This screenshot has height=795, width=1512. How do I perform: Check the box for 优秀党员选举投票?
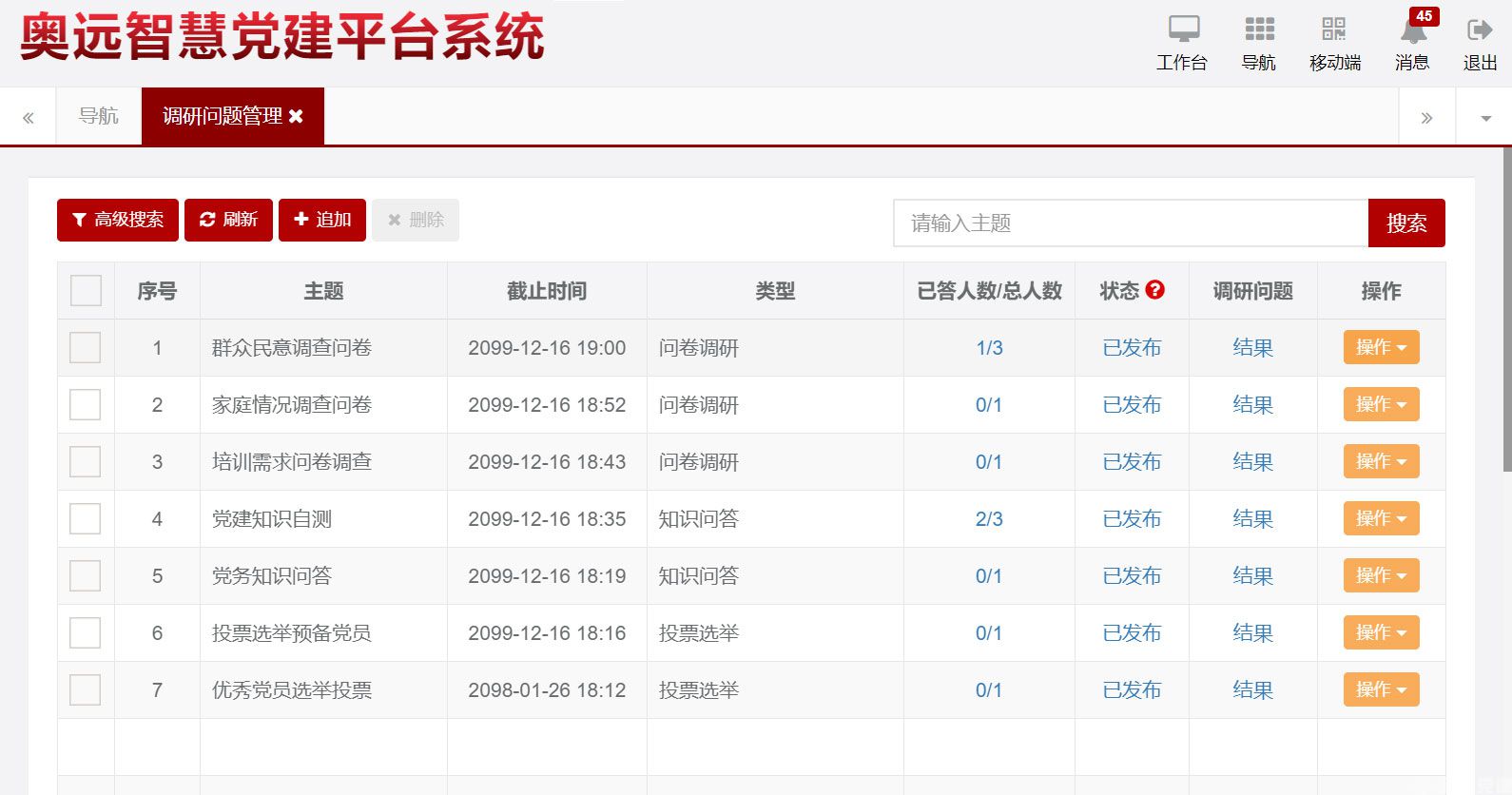point(86,689)
